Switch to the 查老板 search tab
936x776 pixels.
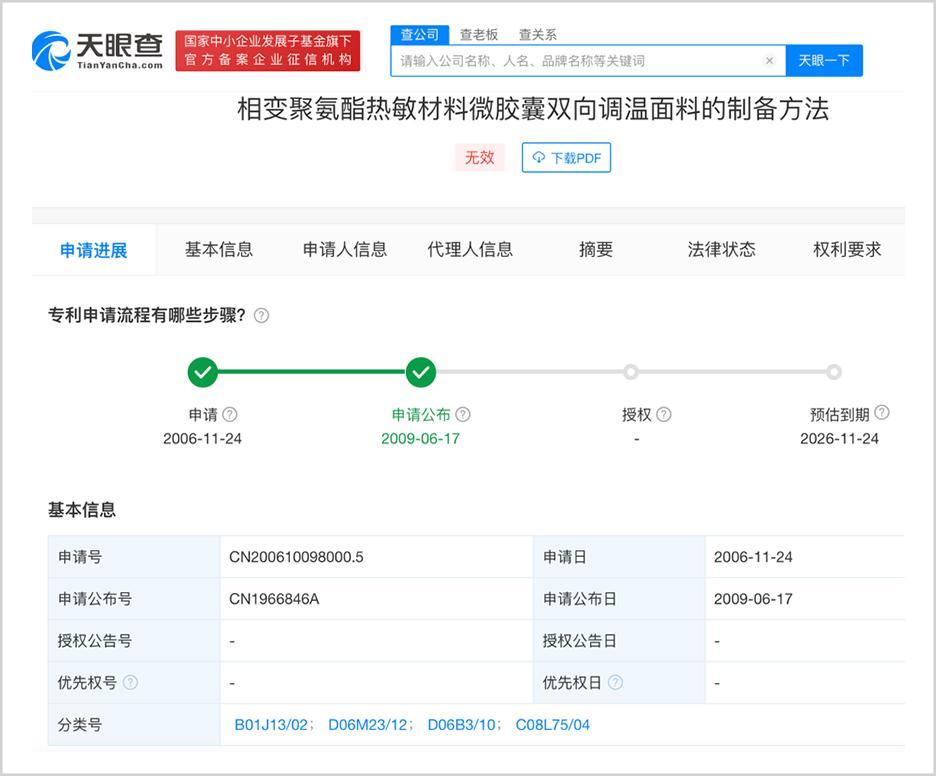479,35
